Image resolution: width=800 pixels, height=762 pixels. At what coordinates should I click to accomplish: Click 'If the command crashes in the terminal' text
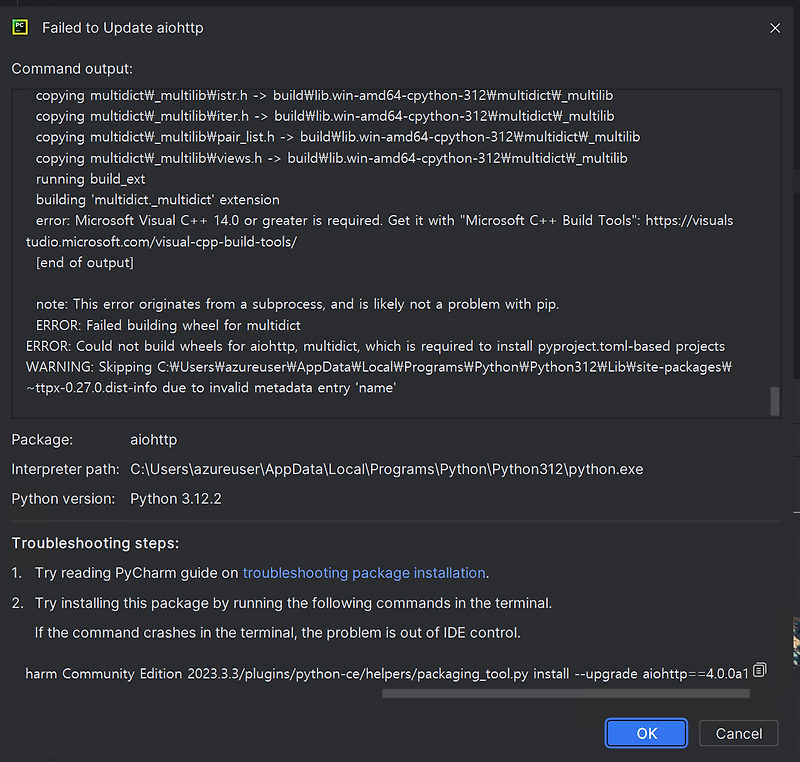278,632
